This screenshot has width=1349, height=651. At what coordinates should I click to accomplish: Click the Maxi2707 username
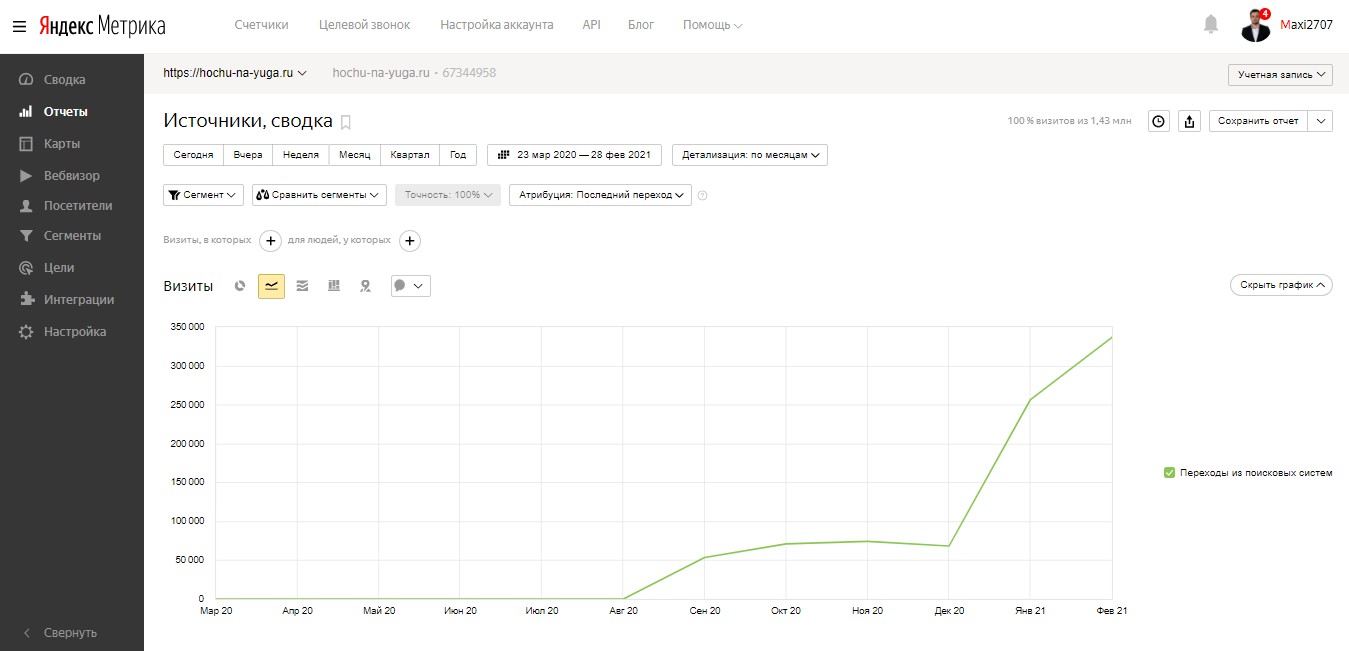click(1306, 25)
